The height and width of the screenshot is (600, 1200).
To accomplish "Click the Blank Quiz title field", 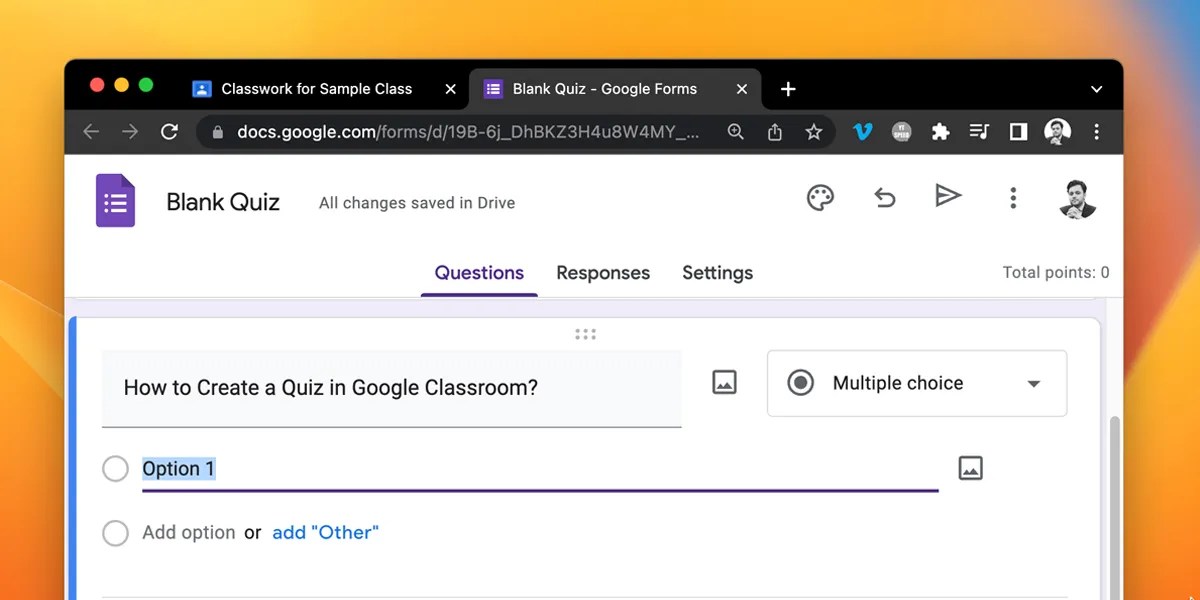I will 222,201.
